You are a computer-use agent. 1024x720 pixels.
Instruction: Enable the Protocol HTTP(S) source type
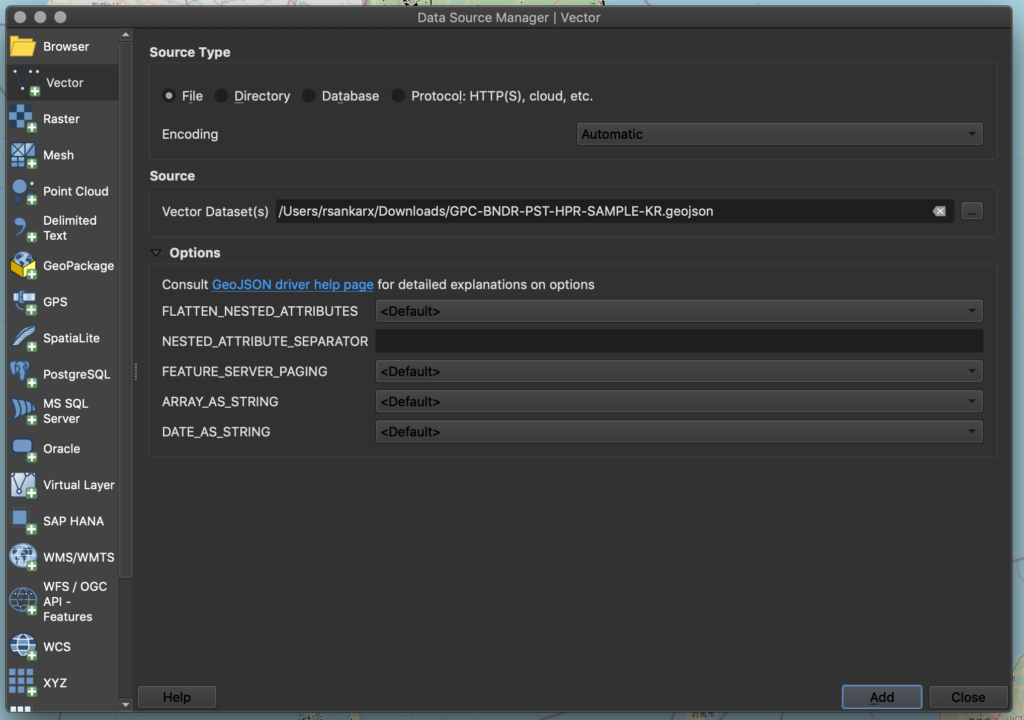(398, 95)
